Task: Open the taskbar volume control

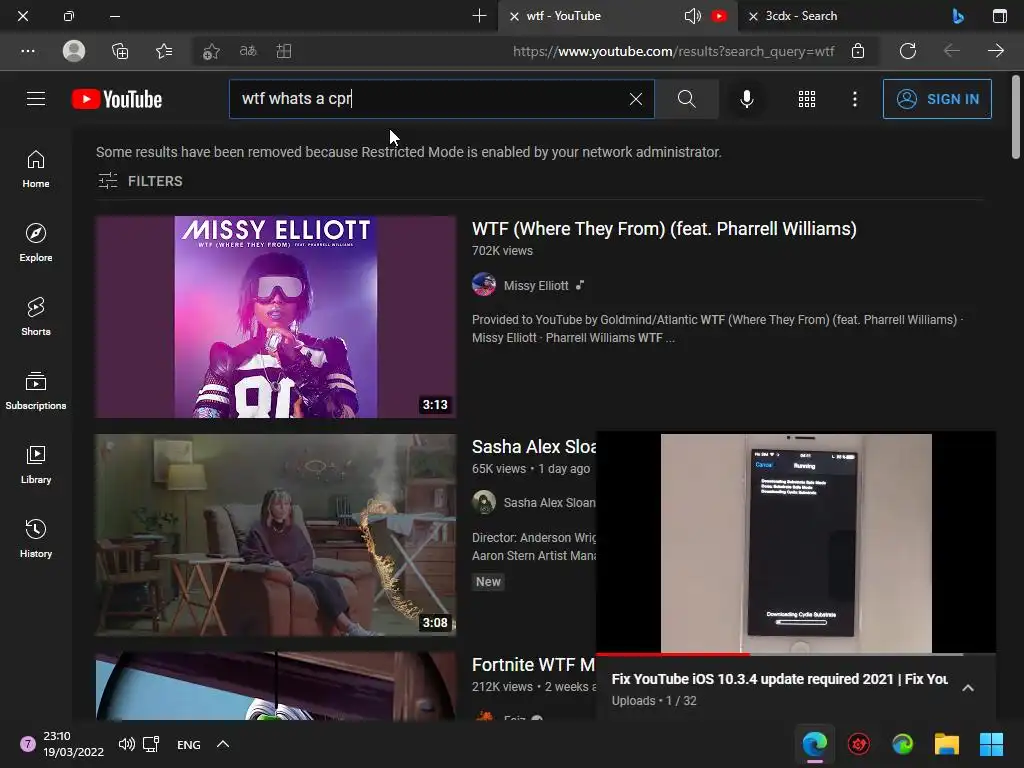Action: (127, 744)
